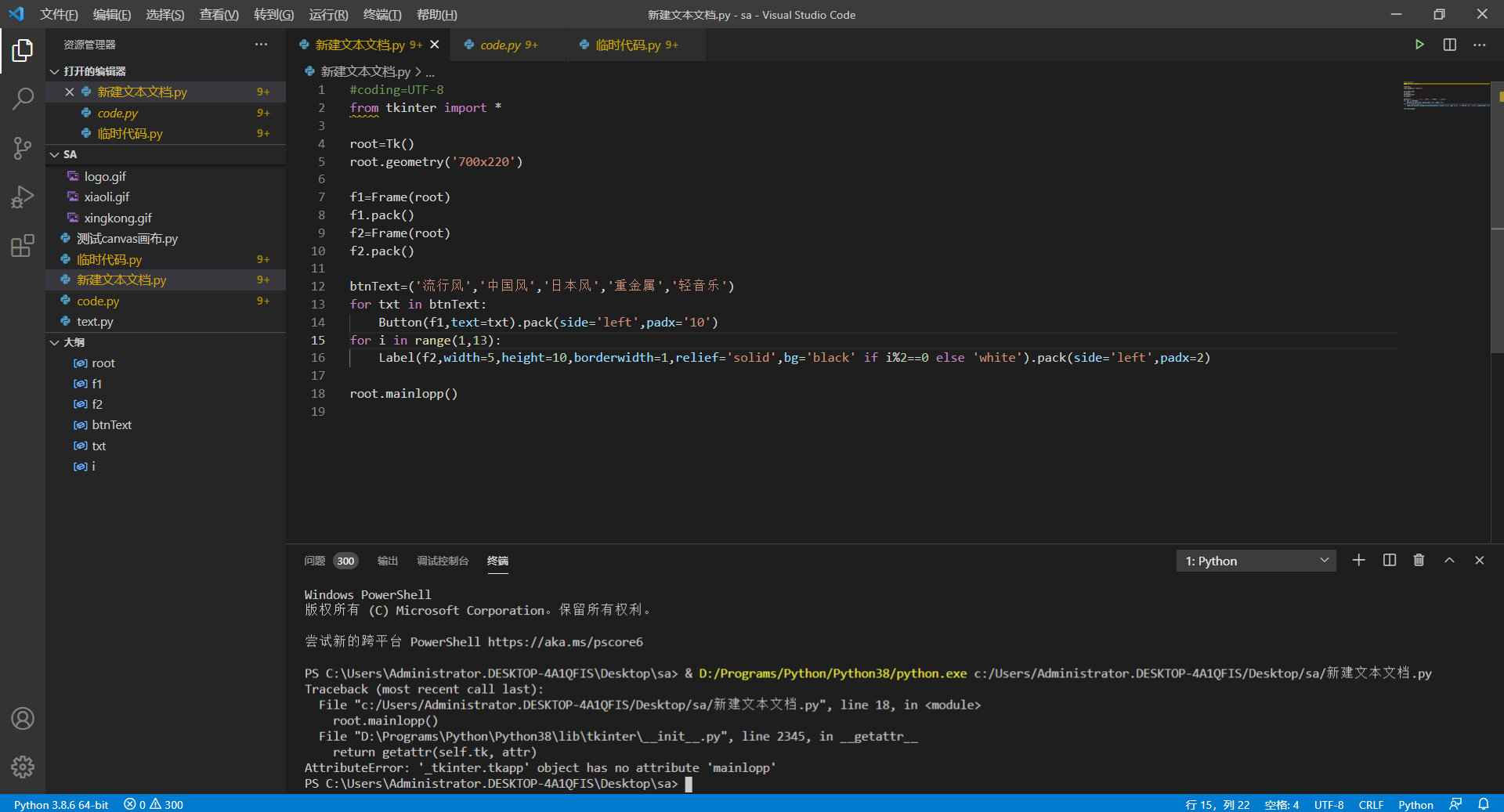Change indentation via 空格: 4
The image size is (1504, 812).
click(x=1282, y=804)
